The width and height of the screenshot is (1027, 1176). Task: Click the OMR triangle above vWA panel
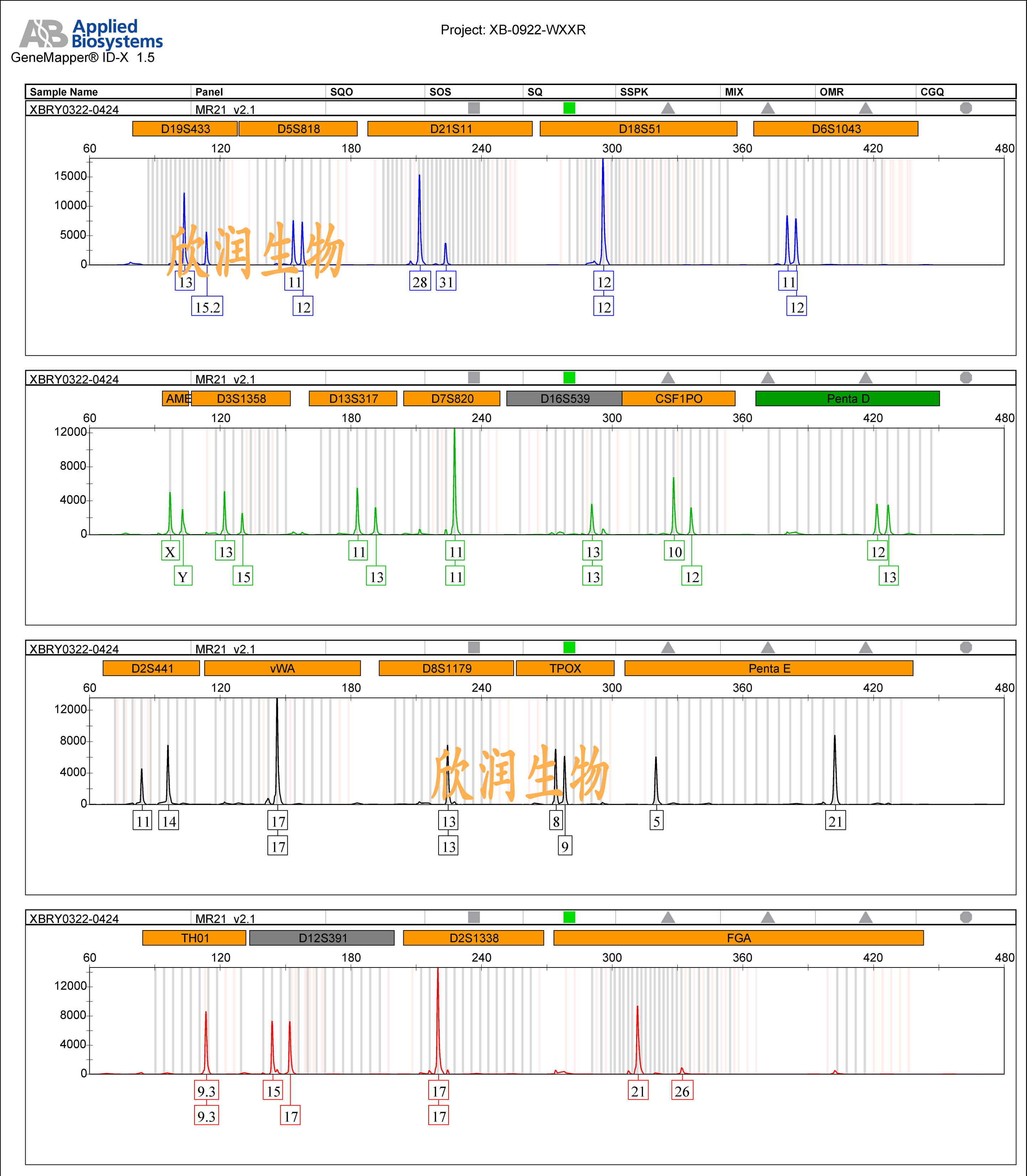[866, 647]
